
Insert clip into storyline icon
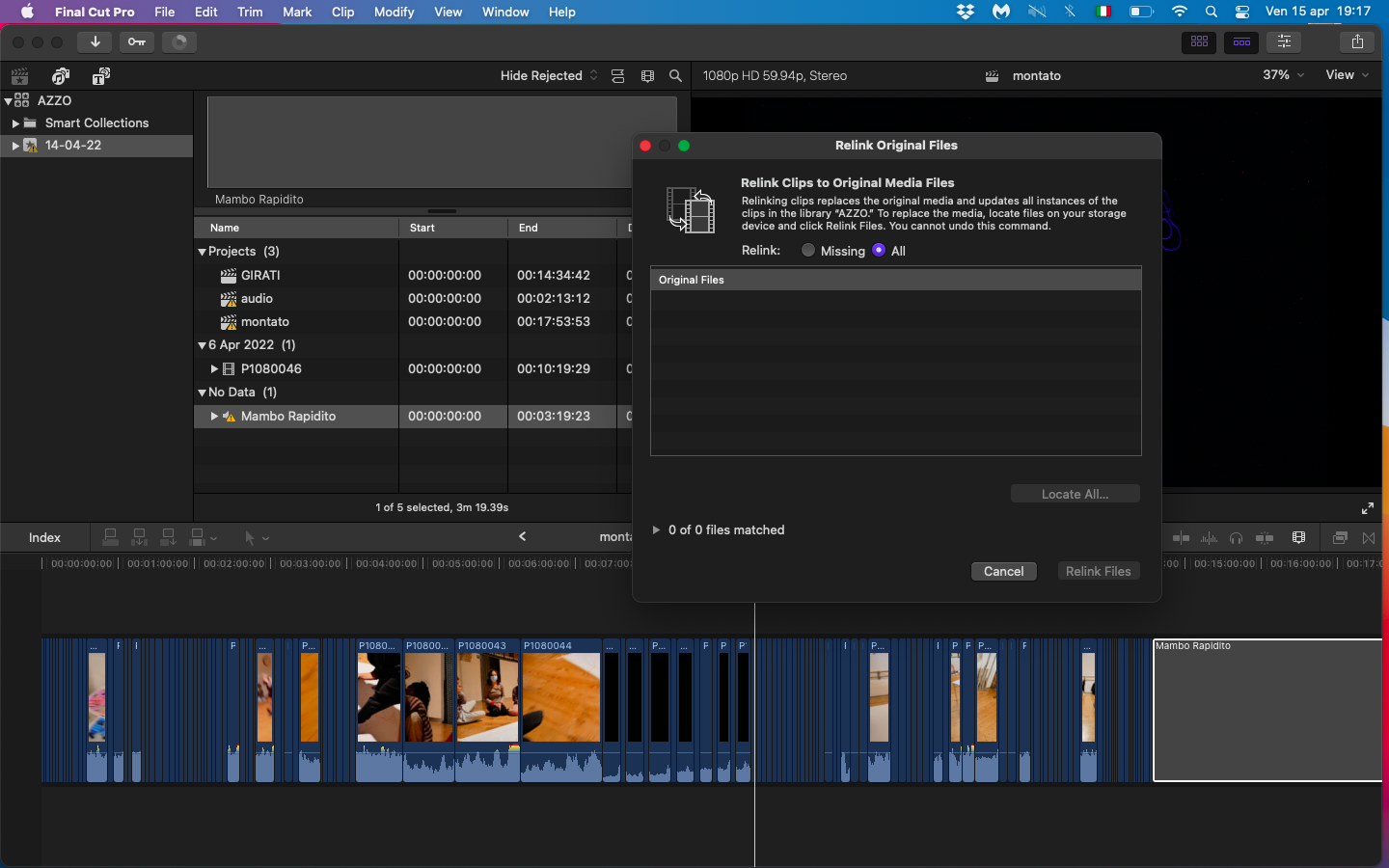(x=139, y=537)
